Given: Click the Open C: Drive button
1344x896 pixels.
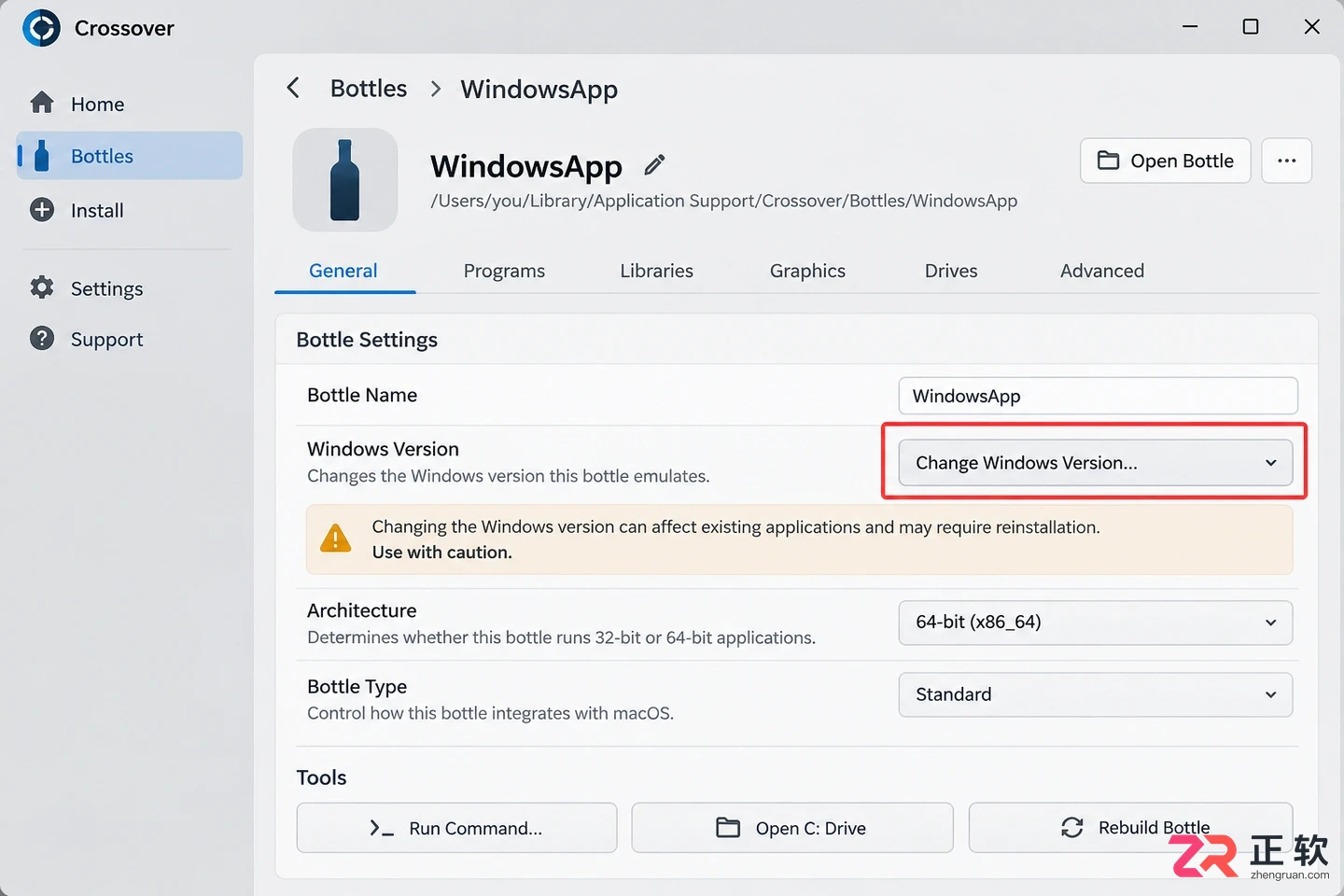Looking at the screenshot, I should click(x=792, y=828).
